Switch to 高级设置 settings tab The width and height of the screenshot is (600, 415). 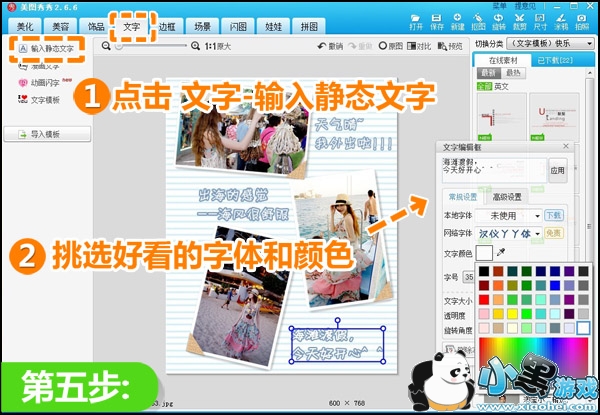click(507, 197)
